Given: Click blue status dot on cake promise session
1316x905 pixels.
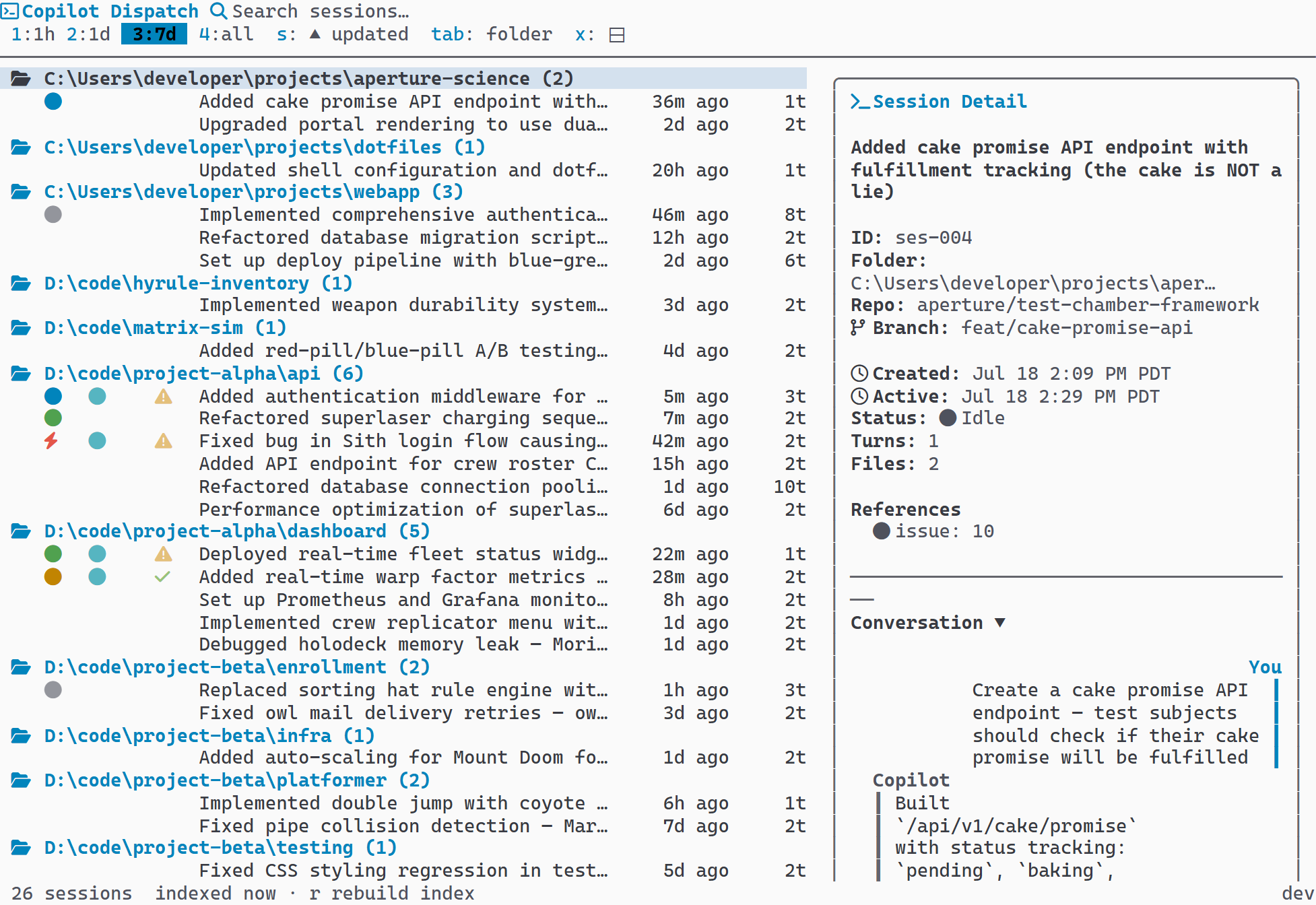Looking at the screenshot, I should pyautogui.click(x=53, y=101).
